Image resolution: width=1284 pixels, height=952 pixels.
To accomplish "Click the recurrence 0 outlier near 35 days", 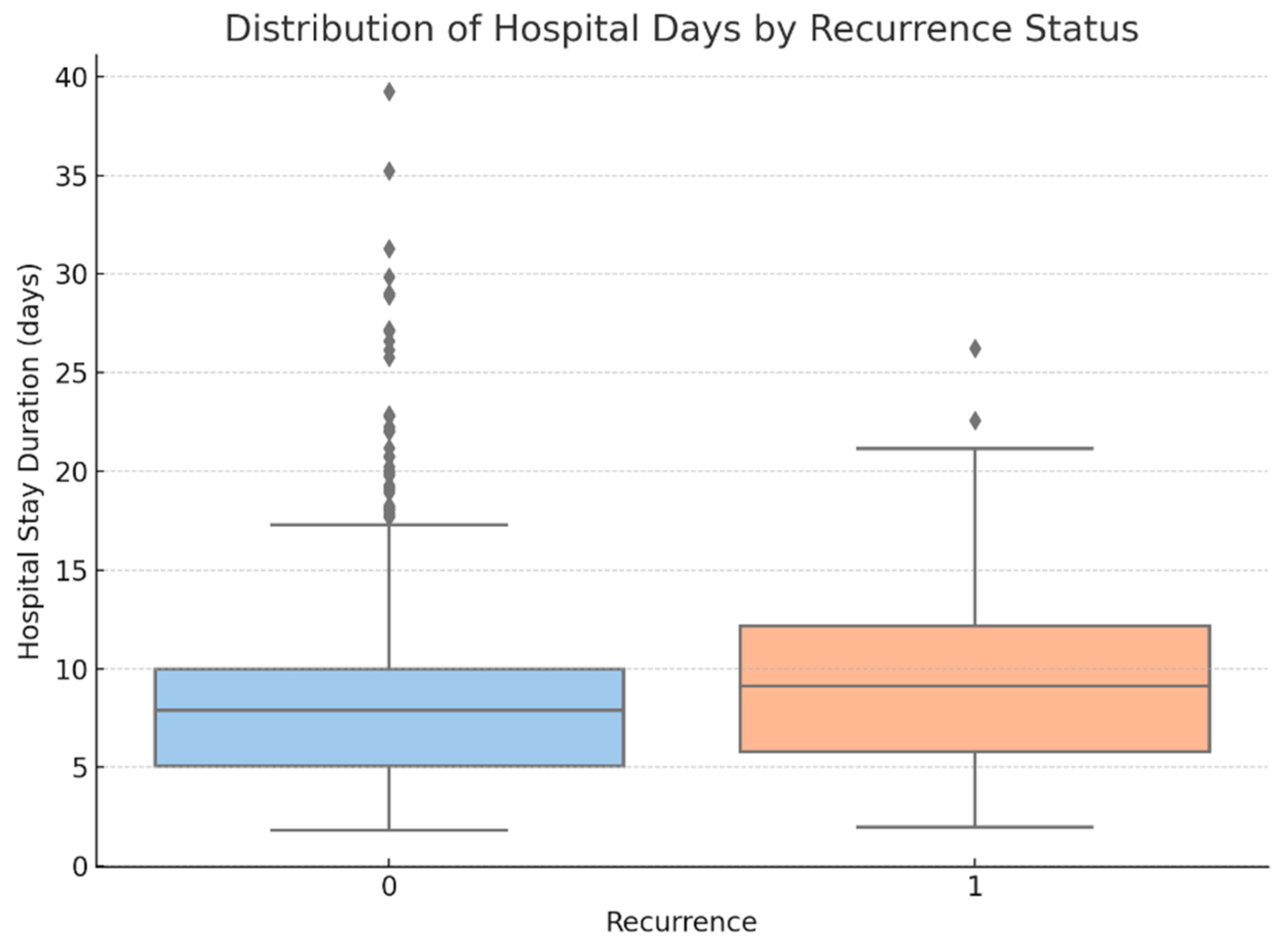I will [389, 171].
